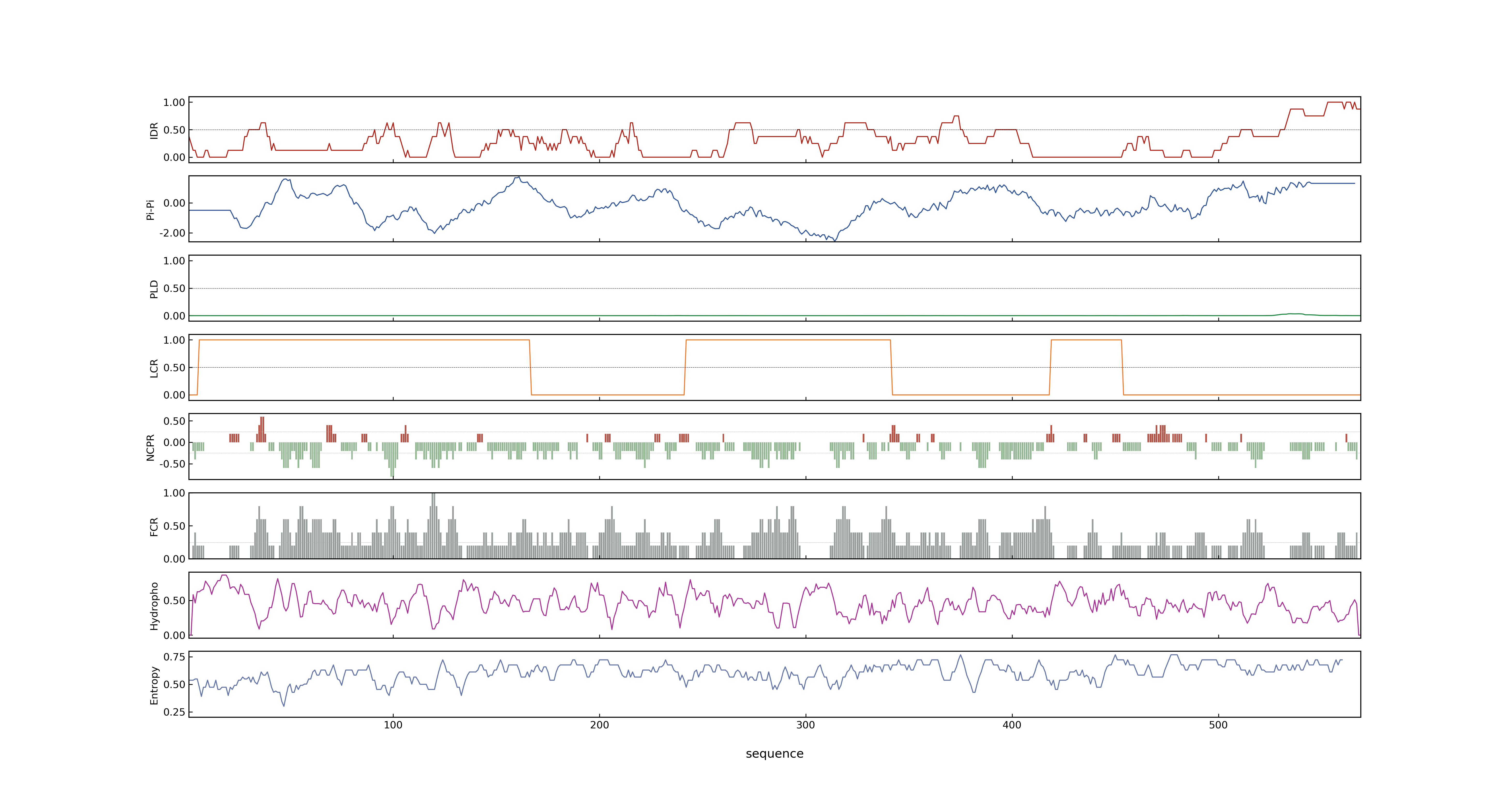Click the 400 tick on the x-axis
Screen dimensions: 1512x806
[x=1012, y=725]
